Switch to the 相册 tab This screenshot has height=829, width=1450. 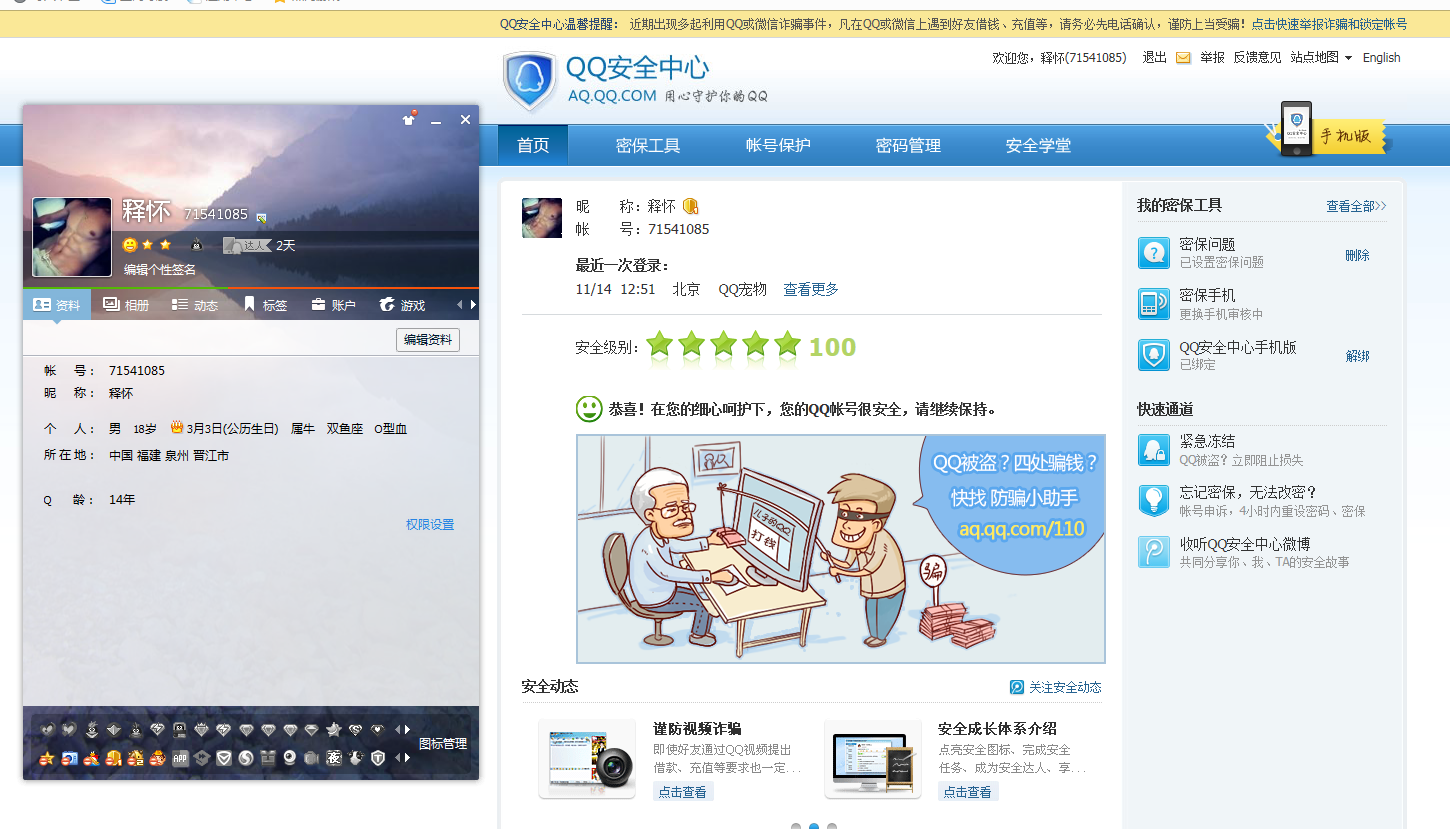[x=126, y=305]
